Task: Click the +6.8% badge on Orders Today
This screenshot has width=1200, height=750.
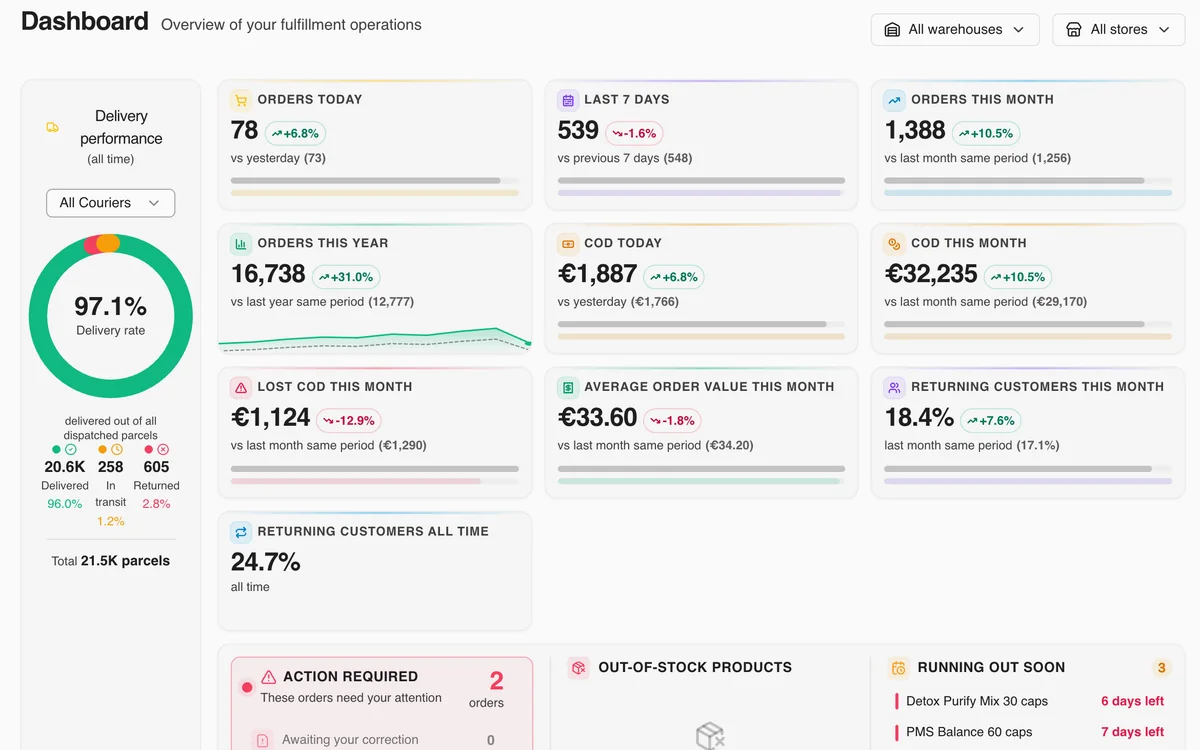Action: [295, 133]
